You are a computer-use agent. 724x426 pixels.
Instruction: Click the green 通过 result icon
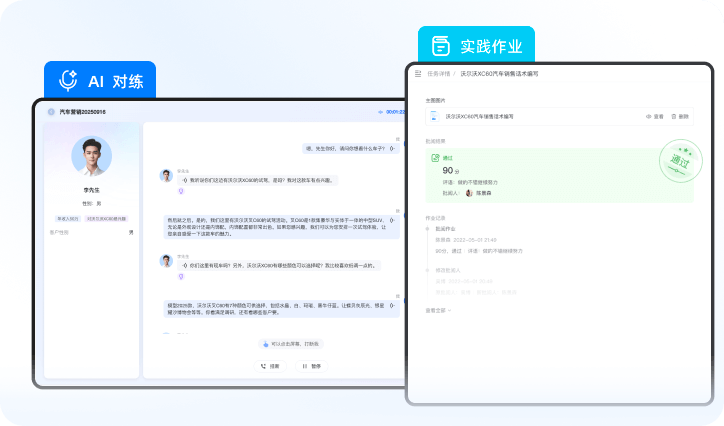(x=434, y=158)
